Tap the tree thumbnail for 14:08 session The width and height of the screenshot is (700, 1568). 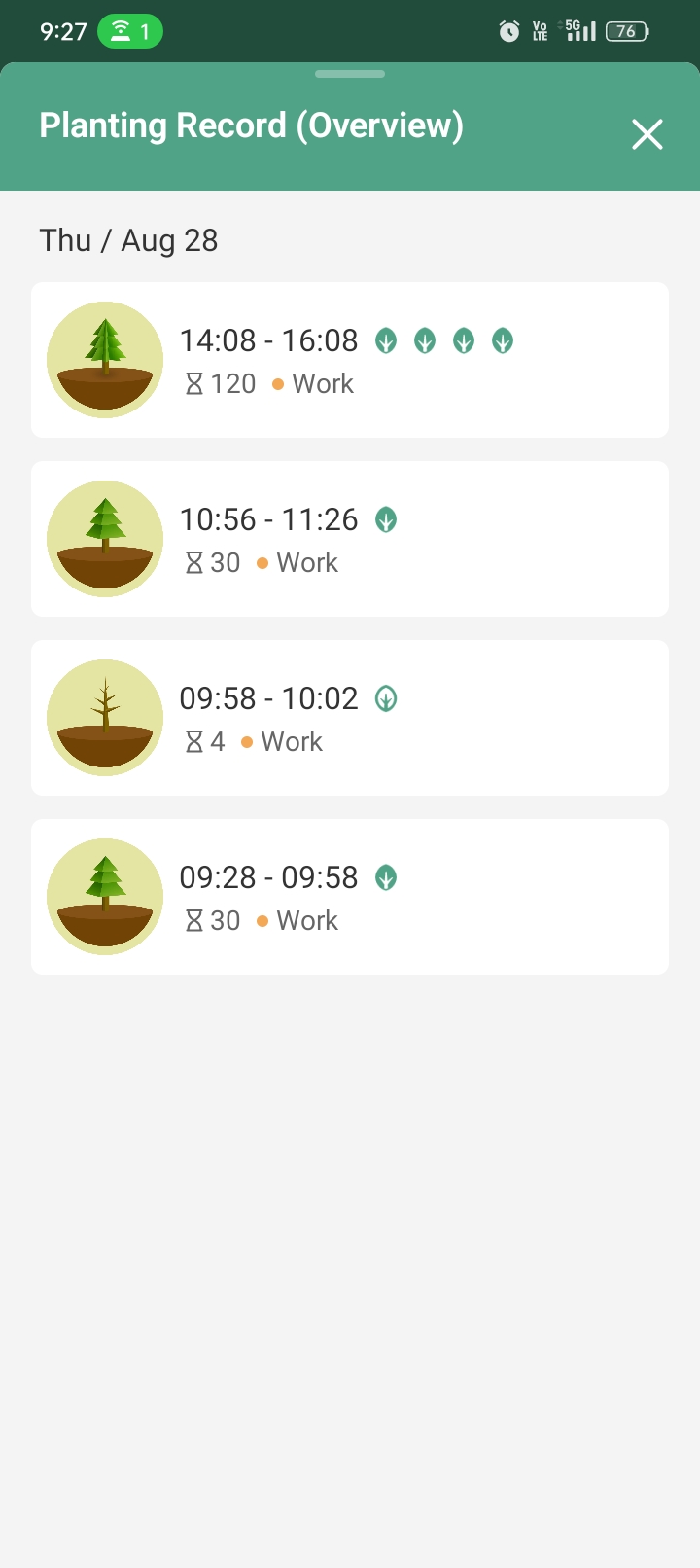[x=105, y=360]
